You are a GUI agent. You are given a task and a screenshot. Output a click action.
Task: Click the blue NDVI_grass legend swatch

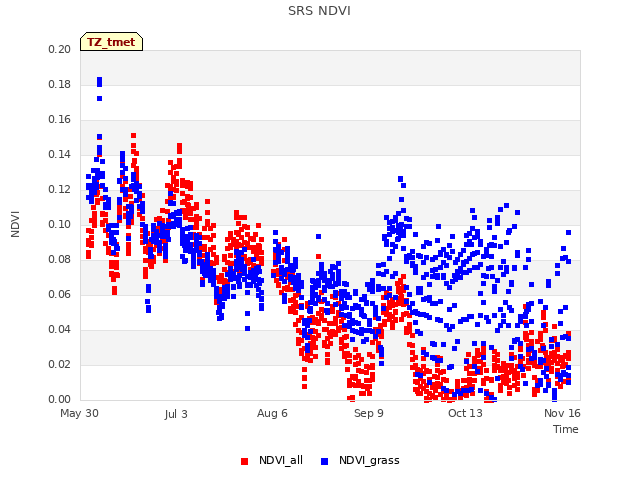click(x=324, y=461)
